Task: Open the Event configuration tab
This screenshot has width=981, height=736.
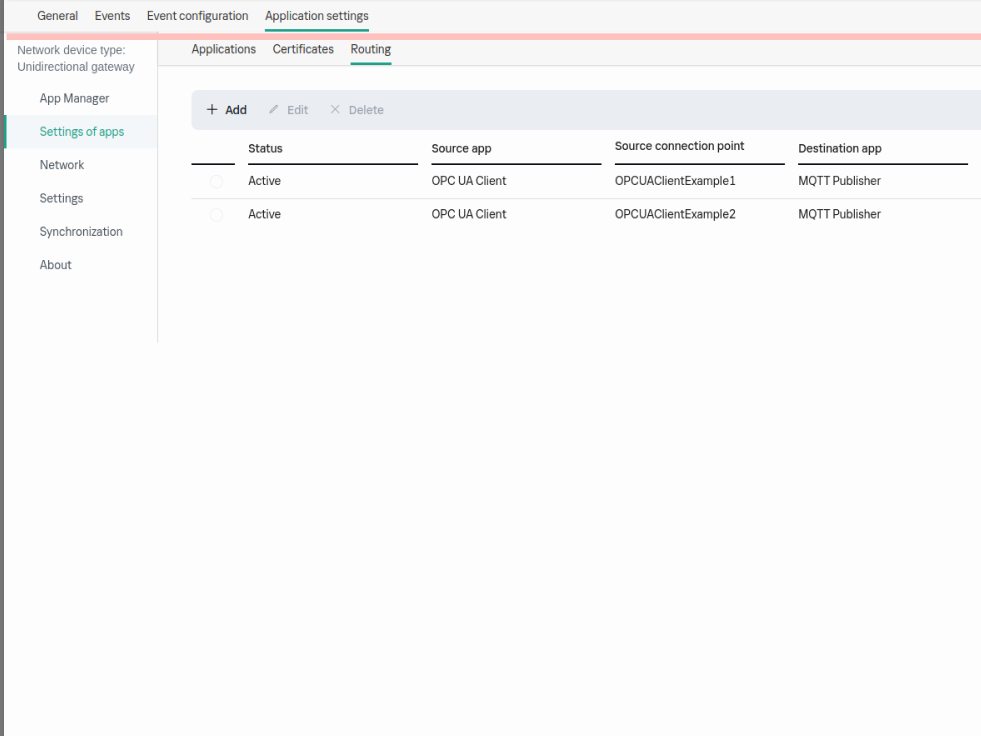Action: (197, 16)
